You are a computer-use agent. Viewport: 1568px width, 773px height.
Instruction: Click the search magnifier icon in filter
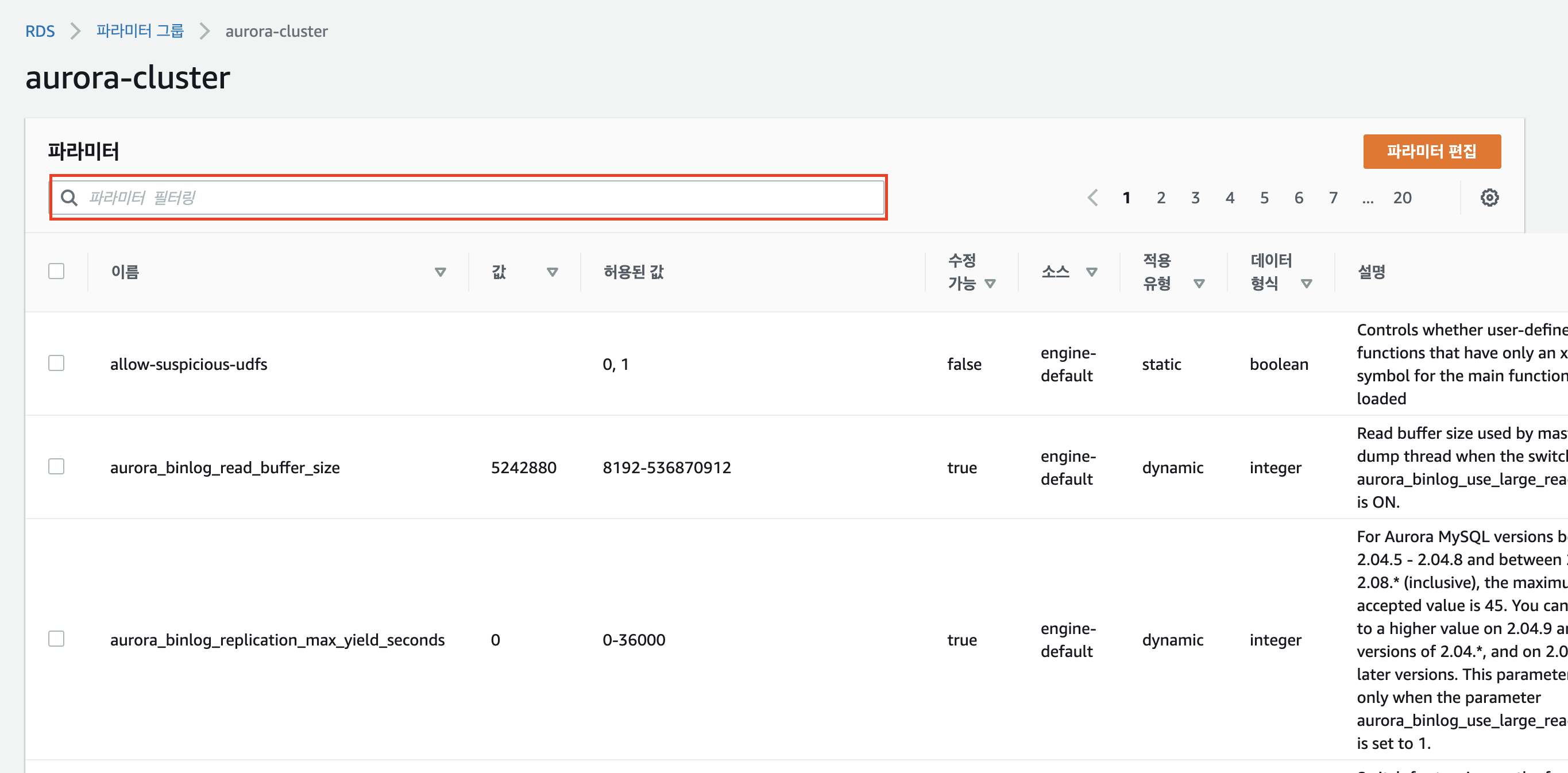coord(69,198)
